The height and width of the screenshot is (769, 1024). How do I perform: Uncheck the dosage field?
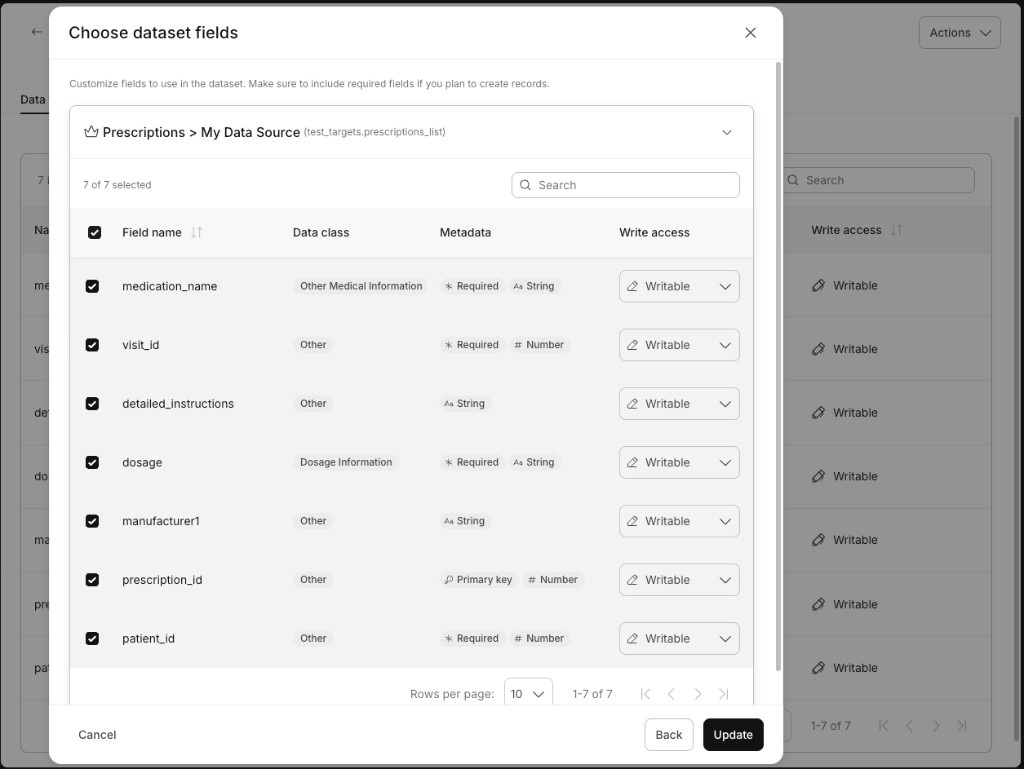click(92, 462)
